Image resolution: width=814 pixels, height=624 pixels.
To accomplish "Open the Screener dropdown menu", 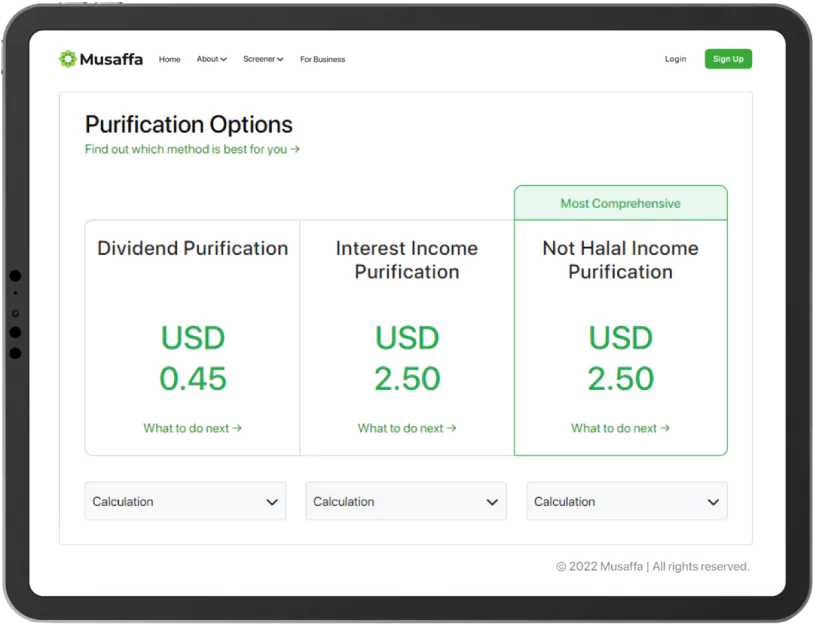I will (x=263, y=59).
